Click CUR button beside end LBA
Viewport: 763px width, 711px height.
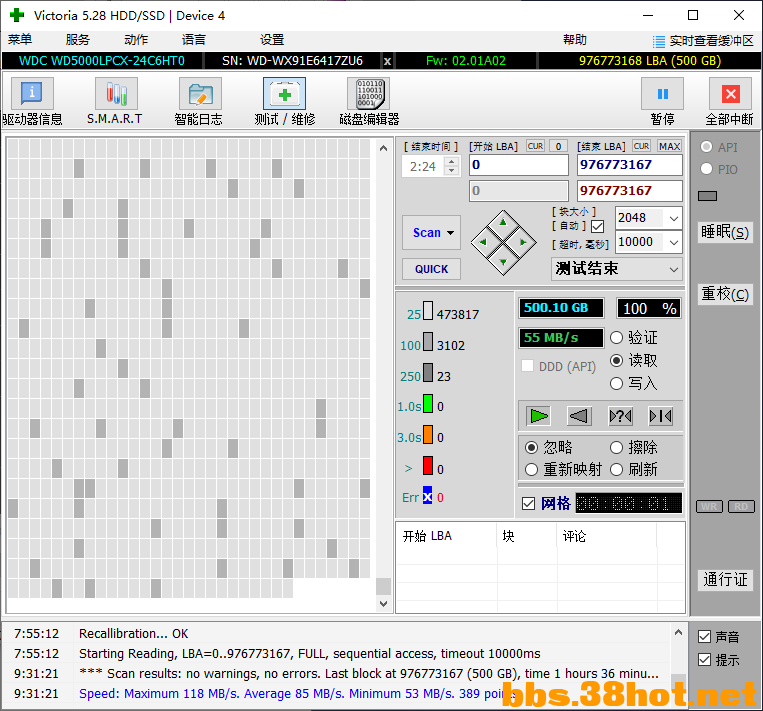click(x=641, y=146)
